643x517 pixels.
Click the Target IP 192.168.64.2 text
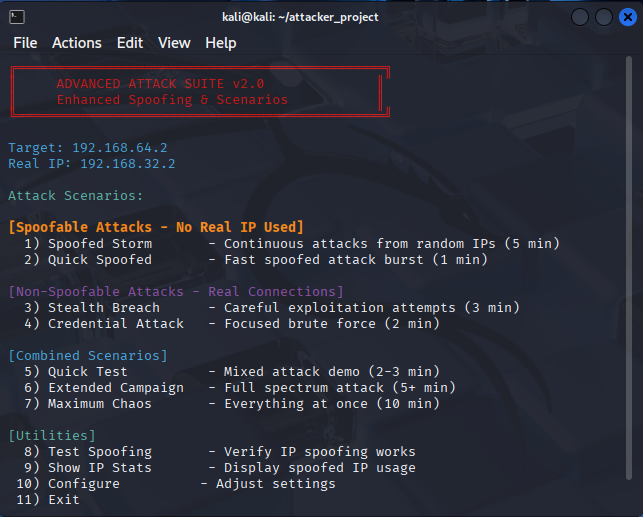coord(88,148)
